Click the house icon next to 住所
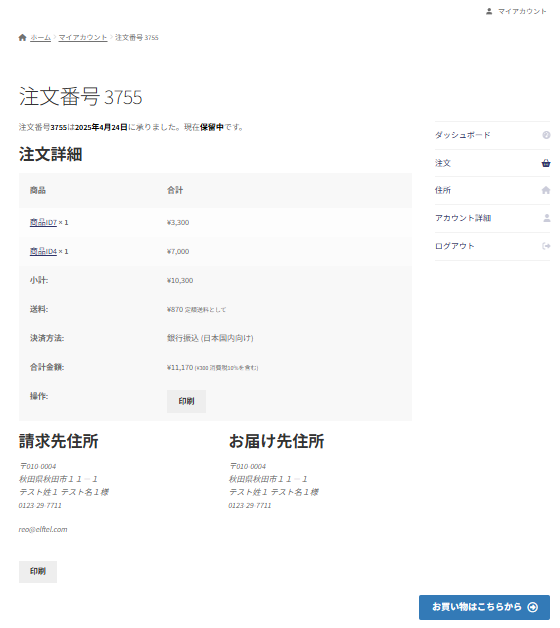The image size is (560, 628). (x=546, y=190)
